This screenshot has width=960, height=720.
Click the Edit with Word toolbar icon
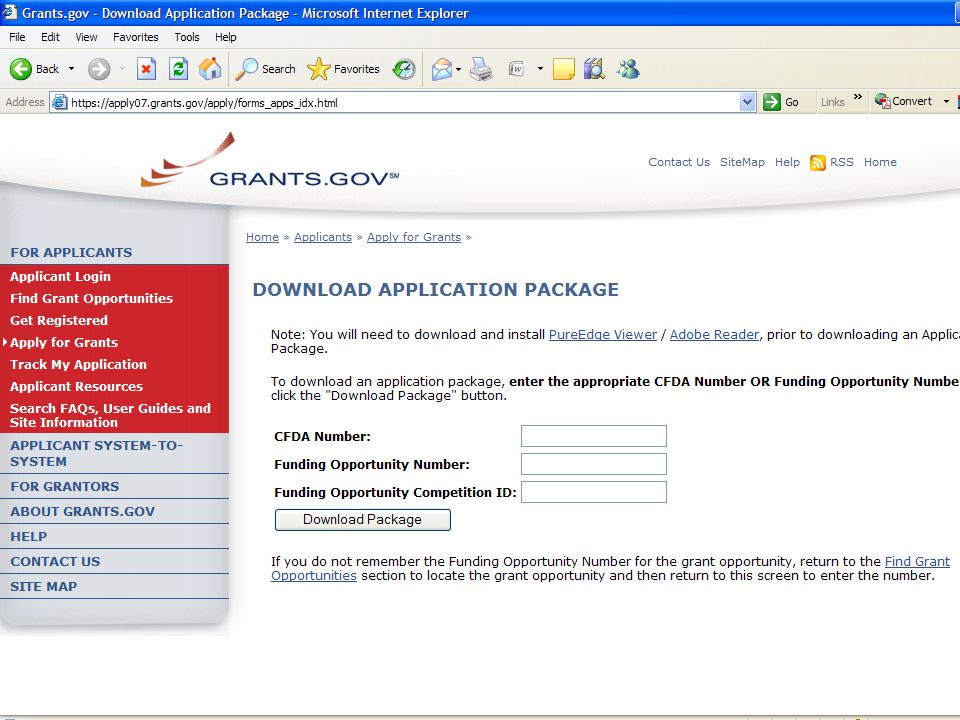(516, 69)
